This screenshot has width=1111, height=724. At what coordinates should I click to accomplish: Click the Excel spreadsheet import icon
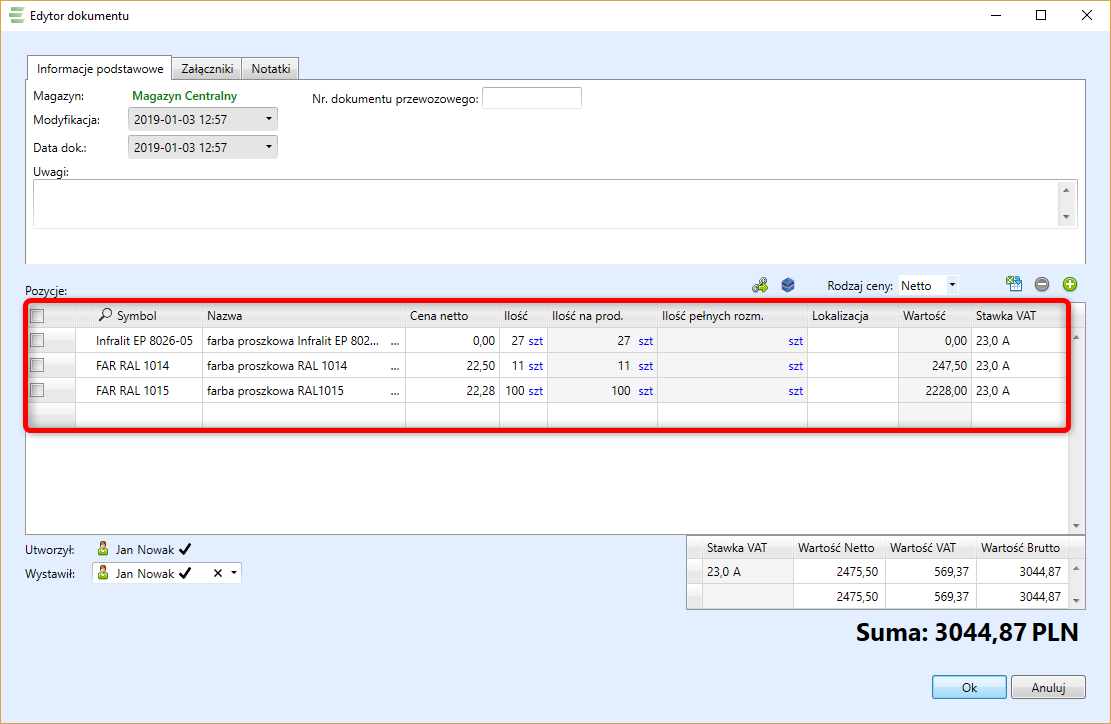pyautogui.click(x=1014, y=285)
